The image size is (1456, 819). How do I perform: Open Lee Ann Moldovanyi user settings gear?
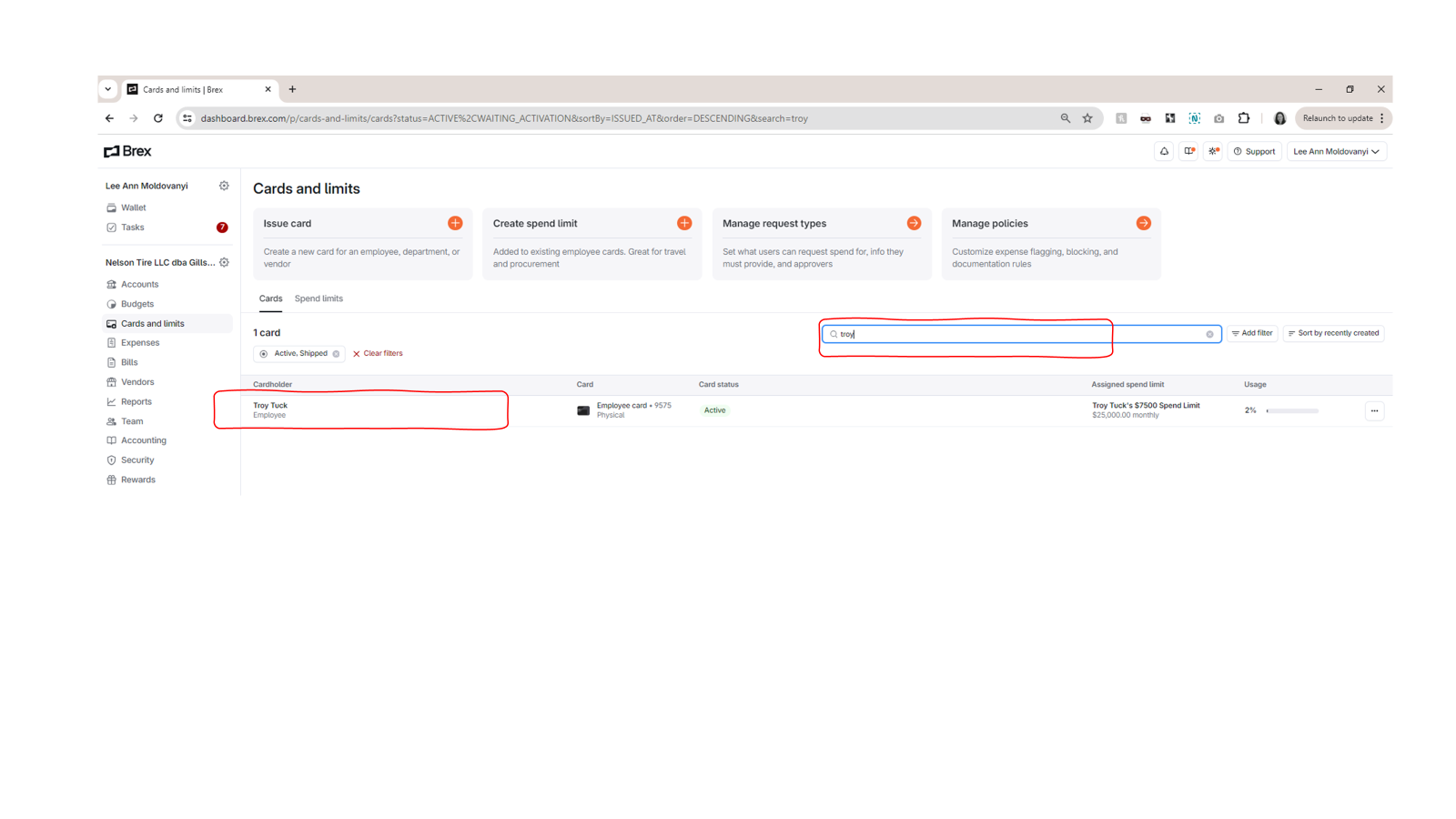[224, 186]
